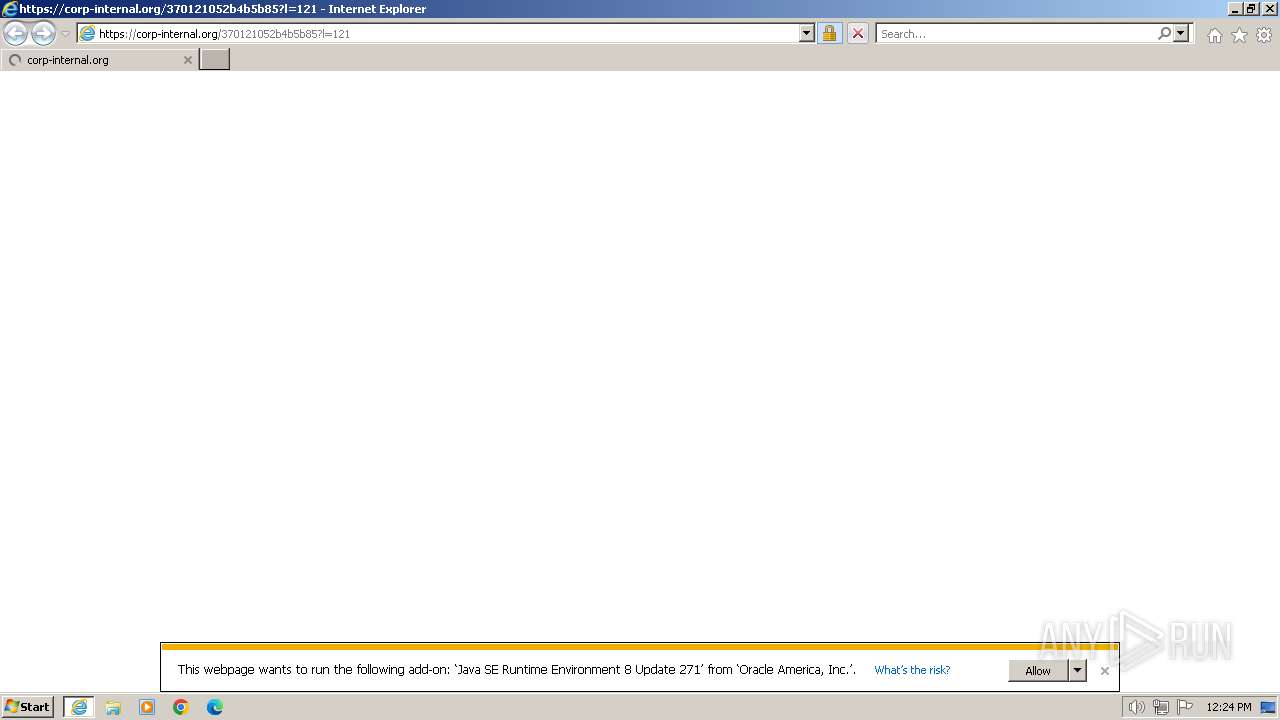Launch Windows Media Player from taskbar
Image resolution: width=1280 pixels, height=720 pixels.
[x=147, y=707]
